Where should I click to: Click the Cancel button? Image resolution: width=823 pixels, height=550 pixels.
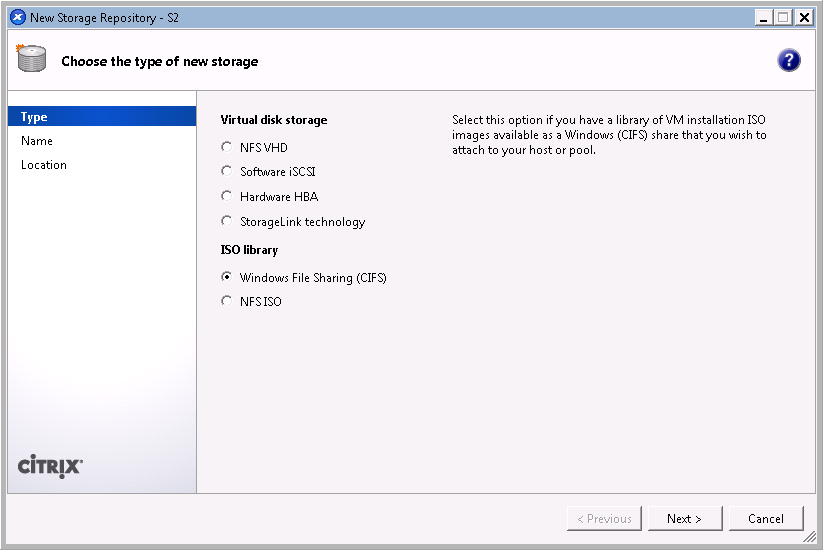pyautogui.click(x=766, y=519)
